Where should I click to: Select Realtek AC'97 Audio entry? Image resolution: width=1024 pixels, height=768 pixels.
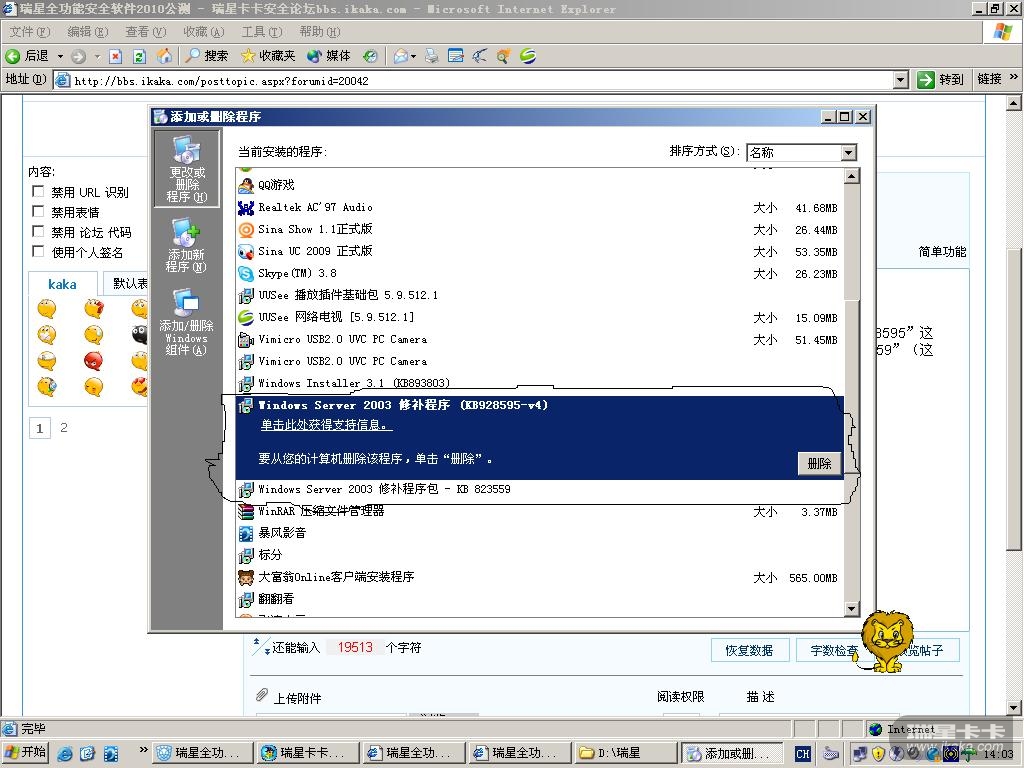click(x=539, y=208)
